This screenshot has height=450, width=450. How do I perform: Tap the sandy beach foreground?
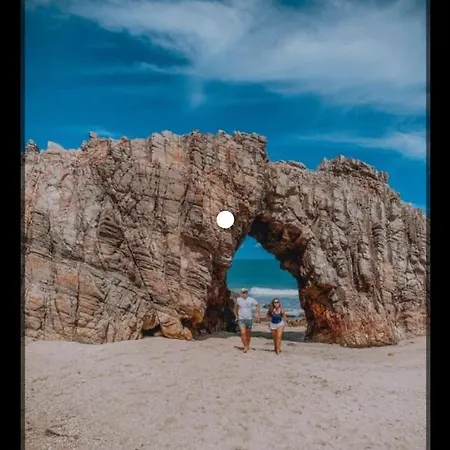point(225,397)
